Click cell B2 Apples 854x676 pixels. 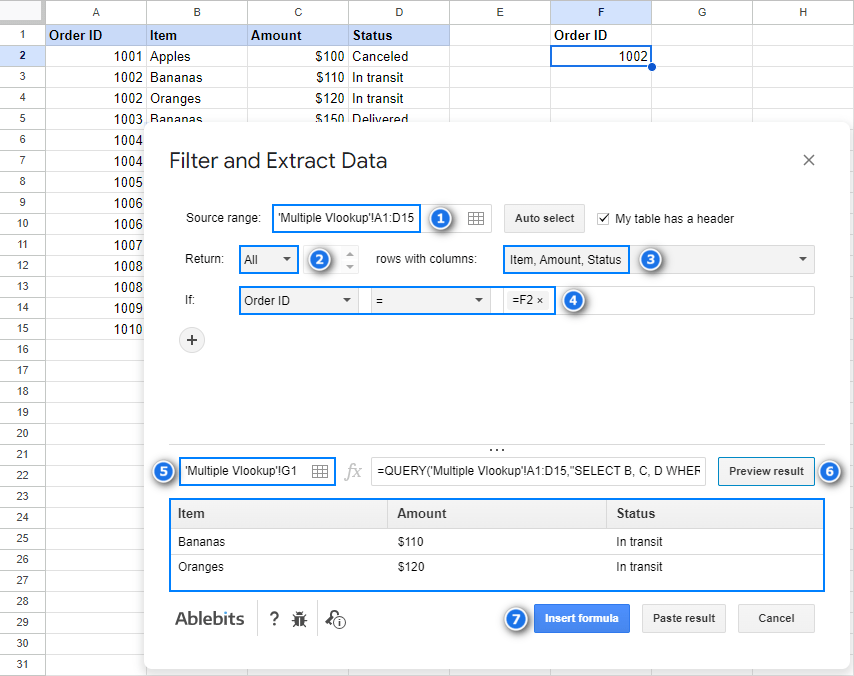(197, 56)
